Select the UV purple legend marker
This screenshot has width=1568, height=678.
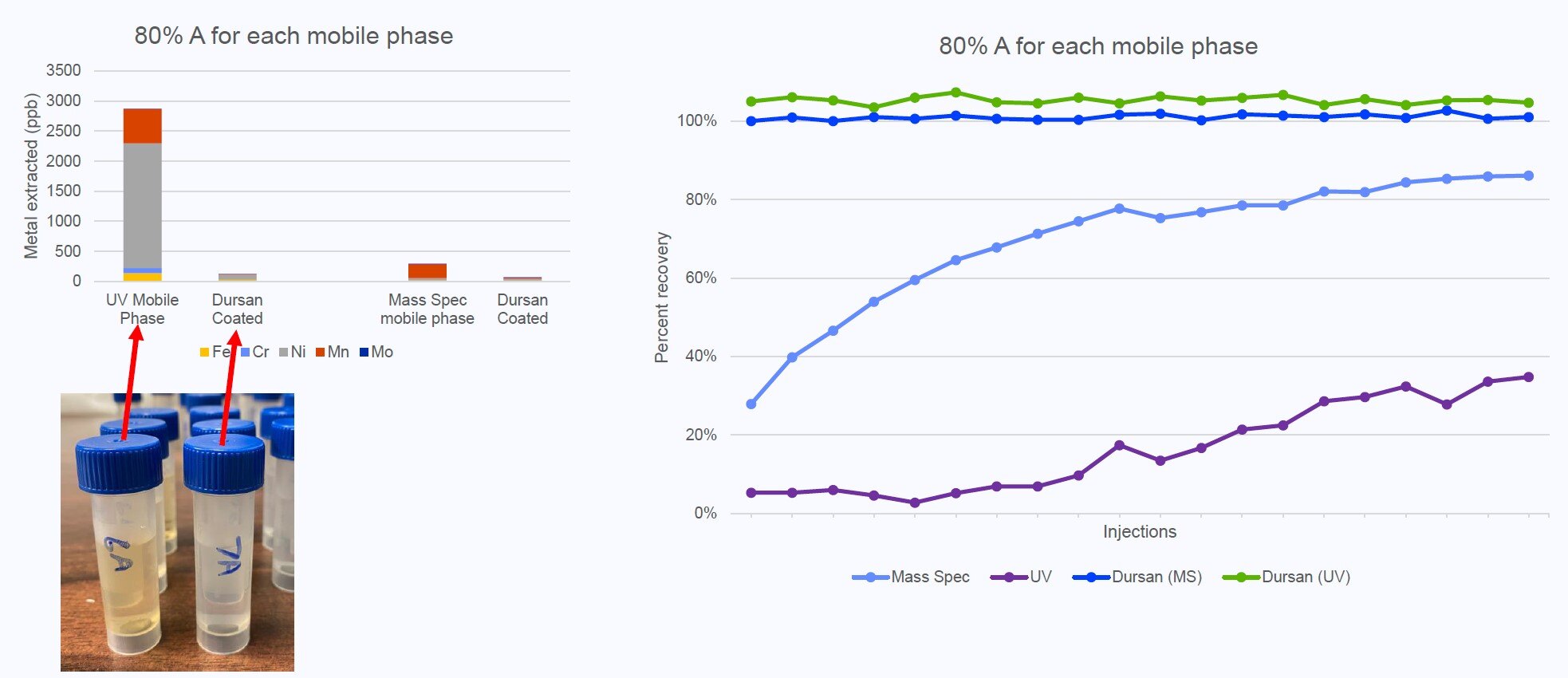click(x=1009, y=577)
